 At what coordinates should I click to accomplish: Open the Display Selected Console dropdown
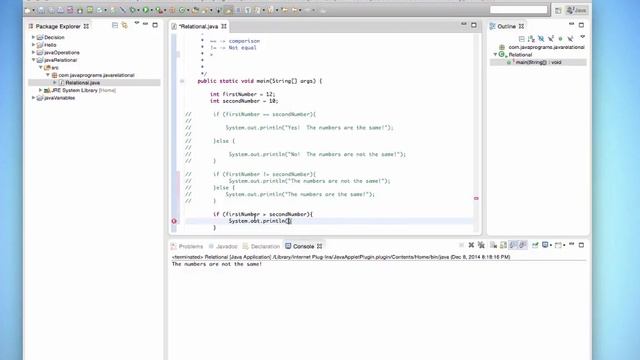[x=551, y=245]
